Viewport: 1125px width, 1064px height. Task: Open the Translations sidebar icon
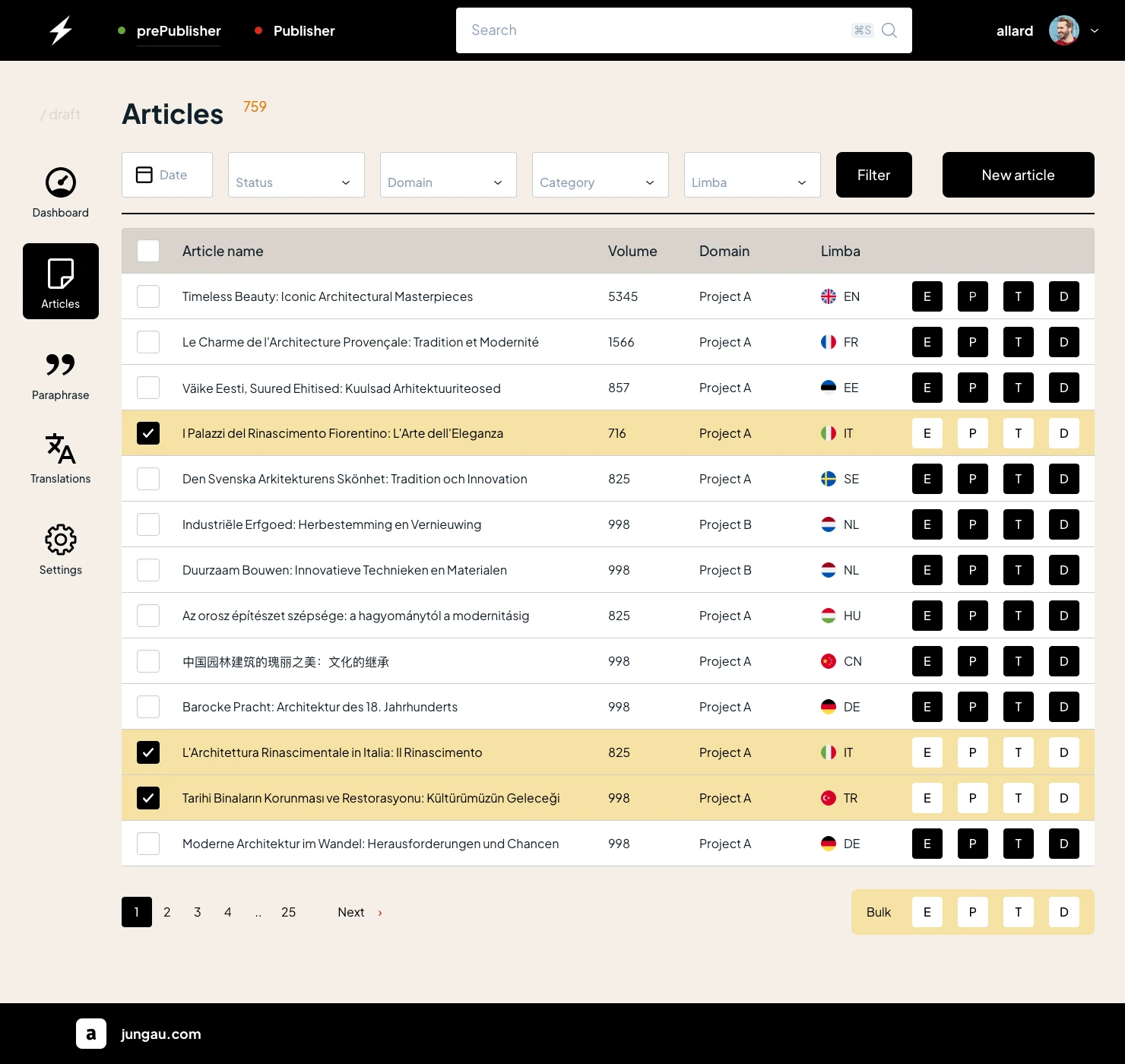coord(61,448)
